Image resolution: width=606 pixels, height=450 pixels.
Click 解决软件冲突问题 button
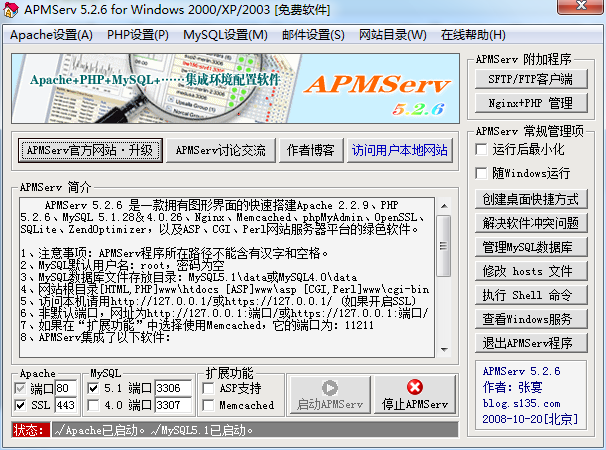[x=531, y=223]
